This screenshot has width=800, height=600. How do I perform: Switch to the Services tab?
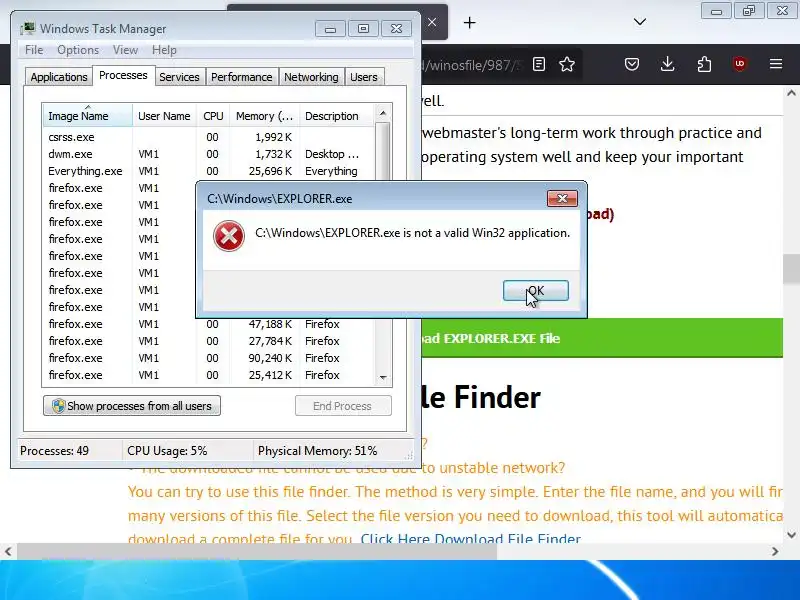pyautogui.click(x=179, y=77)
